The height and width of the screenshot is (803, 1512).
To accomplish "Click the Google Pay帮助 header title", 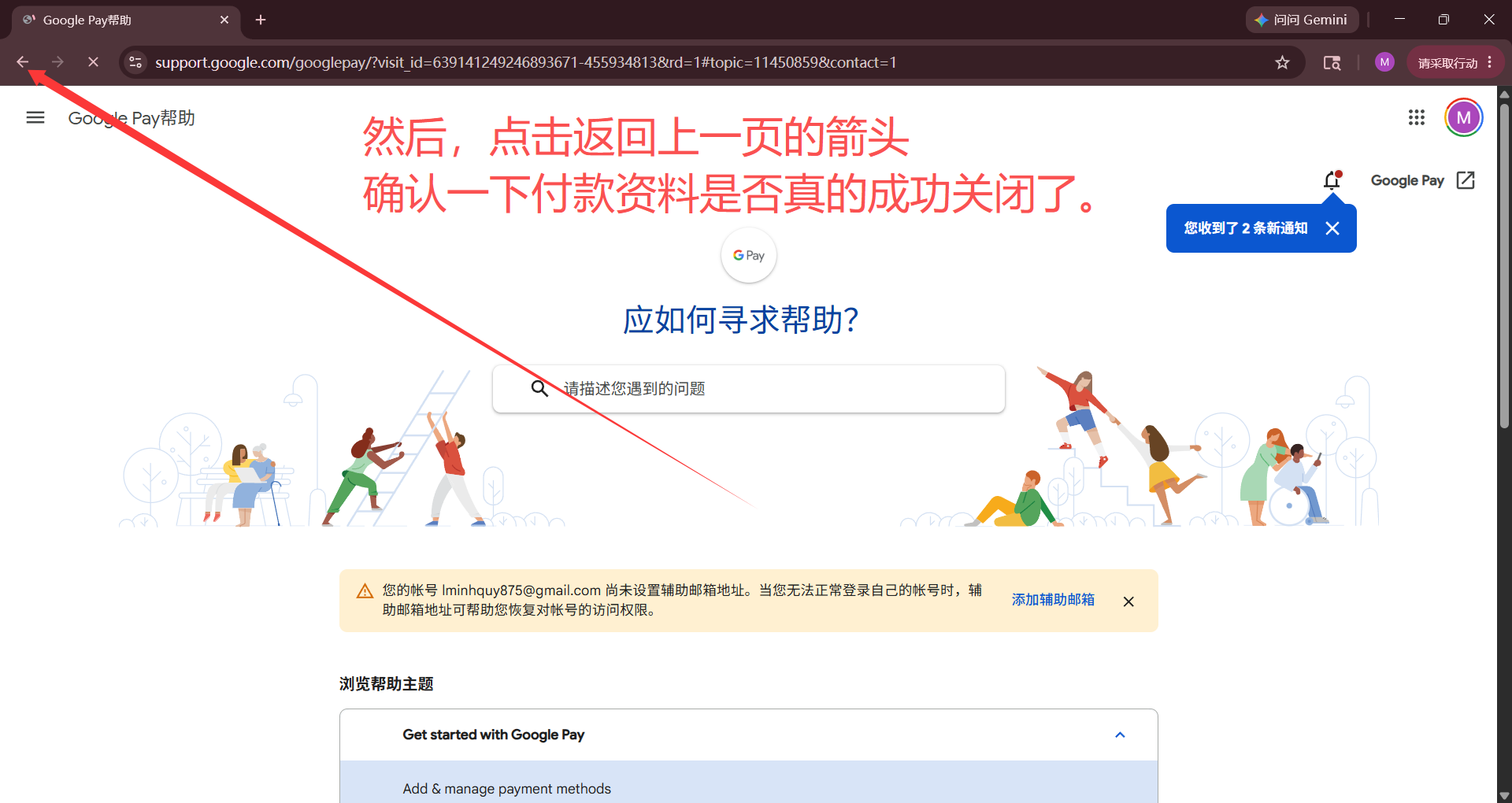I will [132, 118].
